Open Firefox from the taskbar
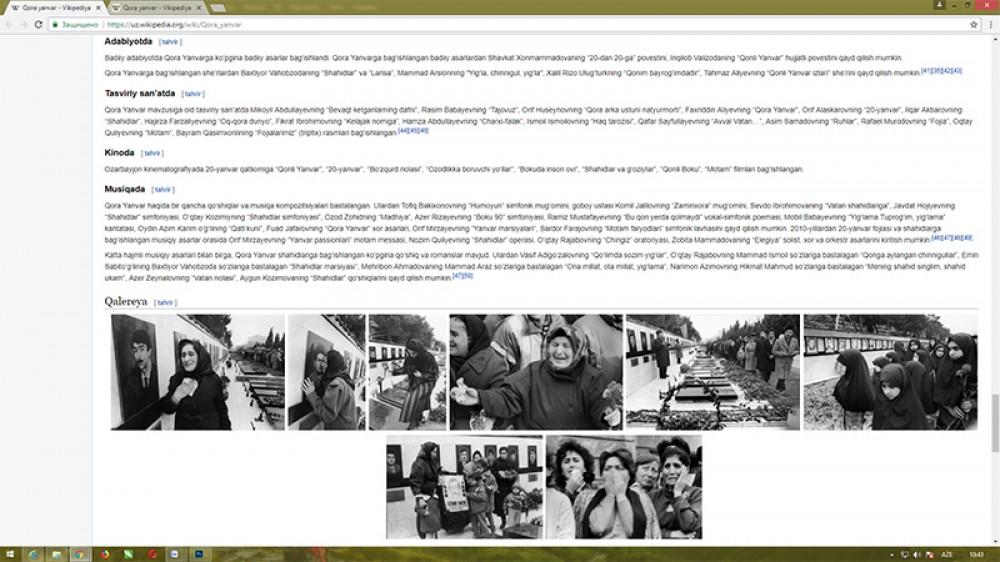The width and height of the screenshot is (1000, 562). click(x=104, y=553)
